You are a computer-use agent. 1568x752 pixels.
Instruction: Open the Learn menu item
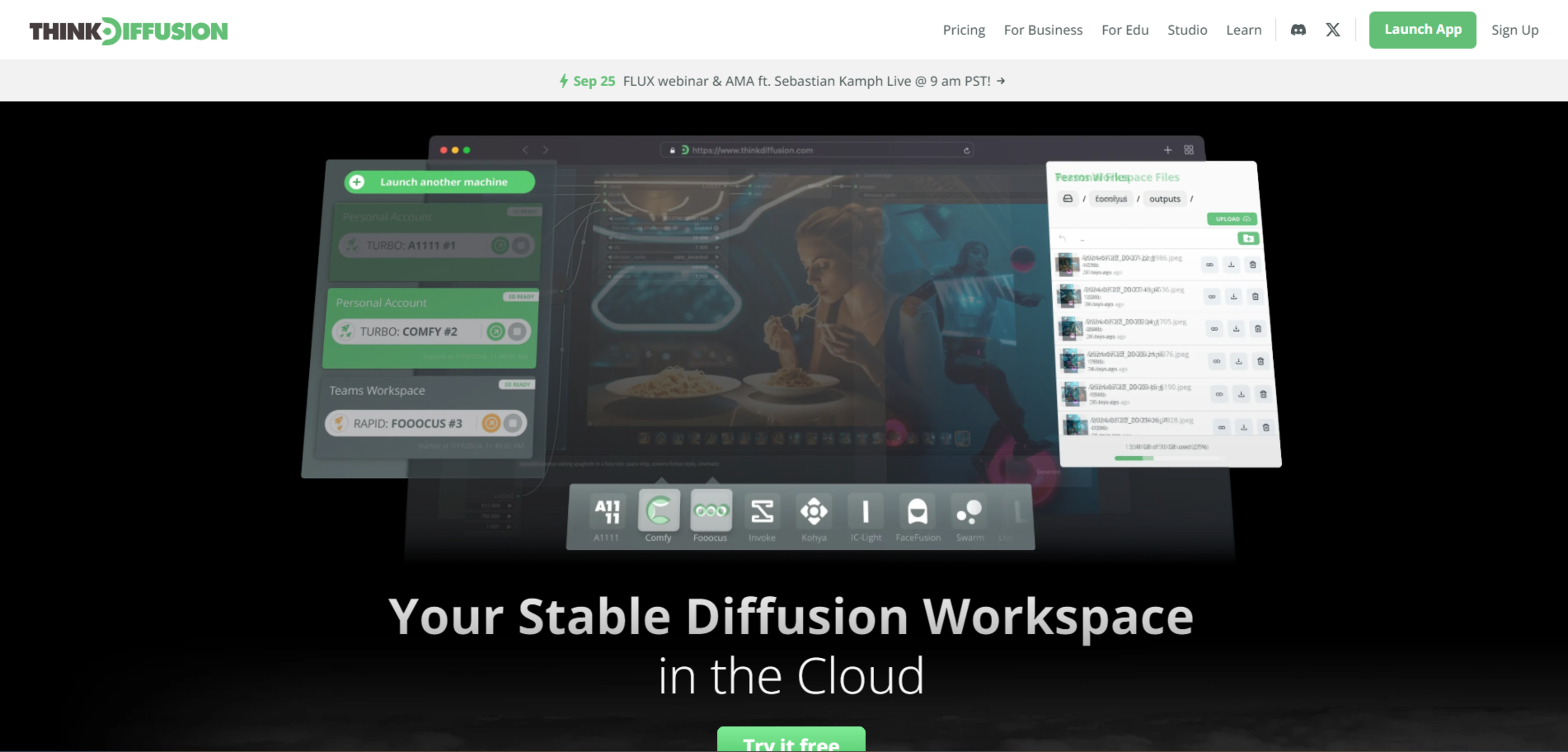[x=1243, y=30]
